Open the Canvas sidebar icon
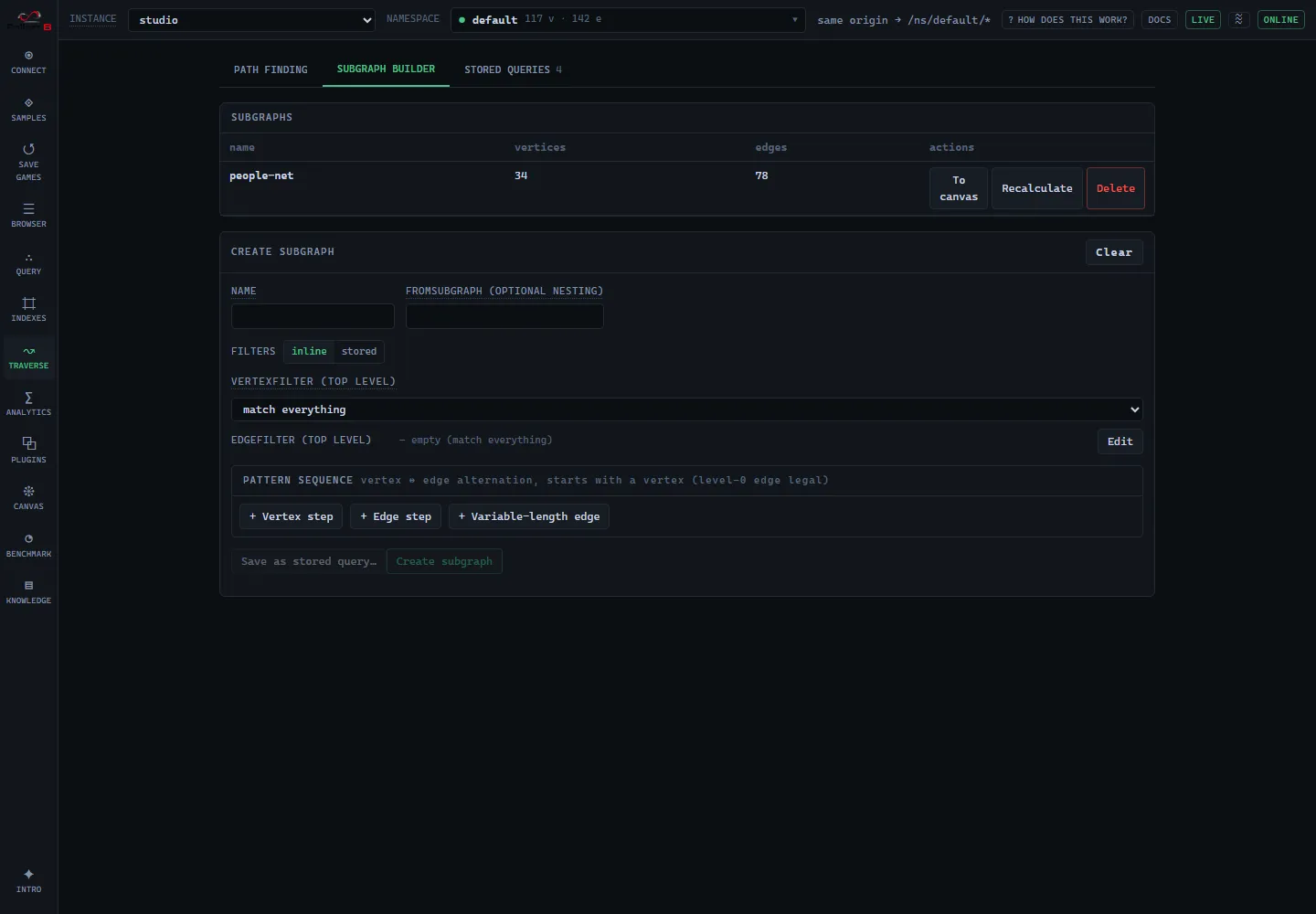1316x914 pixels. 28,498
